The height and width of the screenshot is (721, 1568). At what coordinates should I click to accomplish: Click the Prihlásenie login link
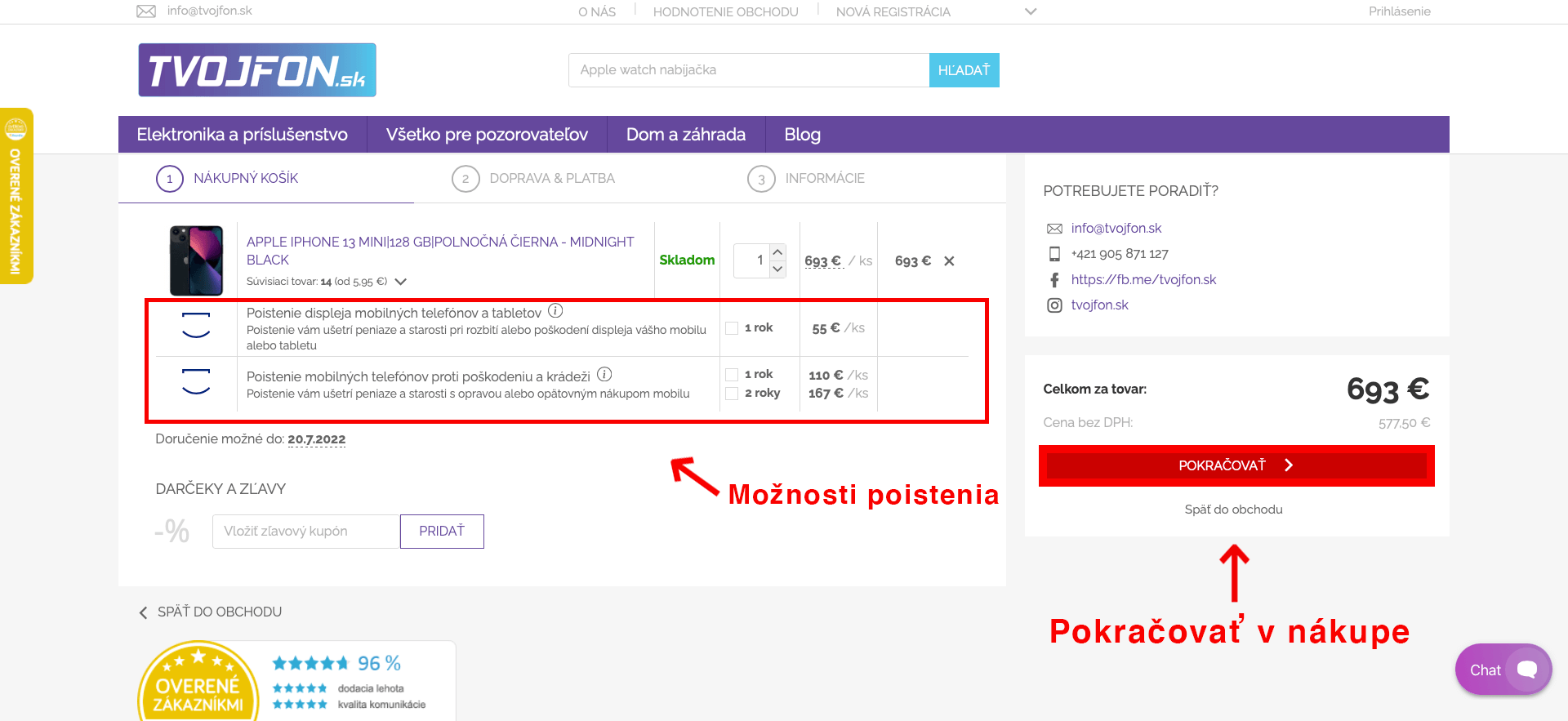point(1400,11)
